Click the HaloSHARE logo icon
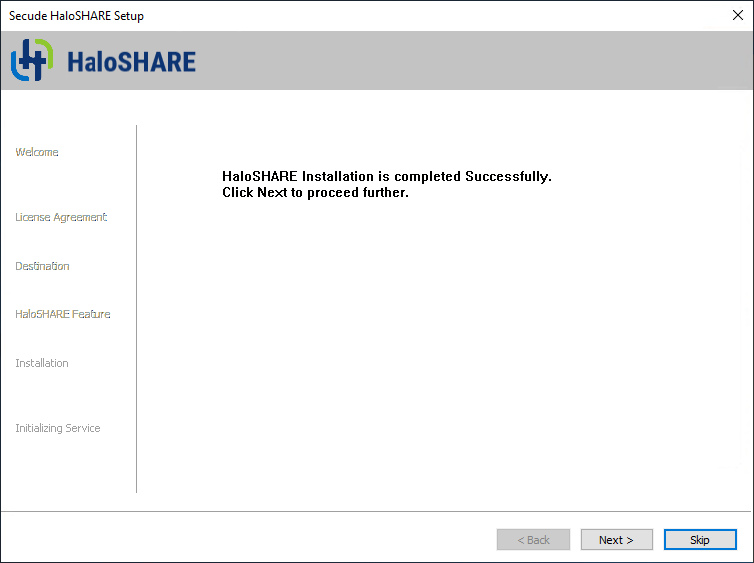The height and width of the screenshot is (563, 754). pyautogui.click(x=30, y=61)
